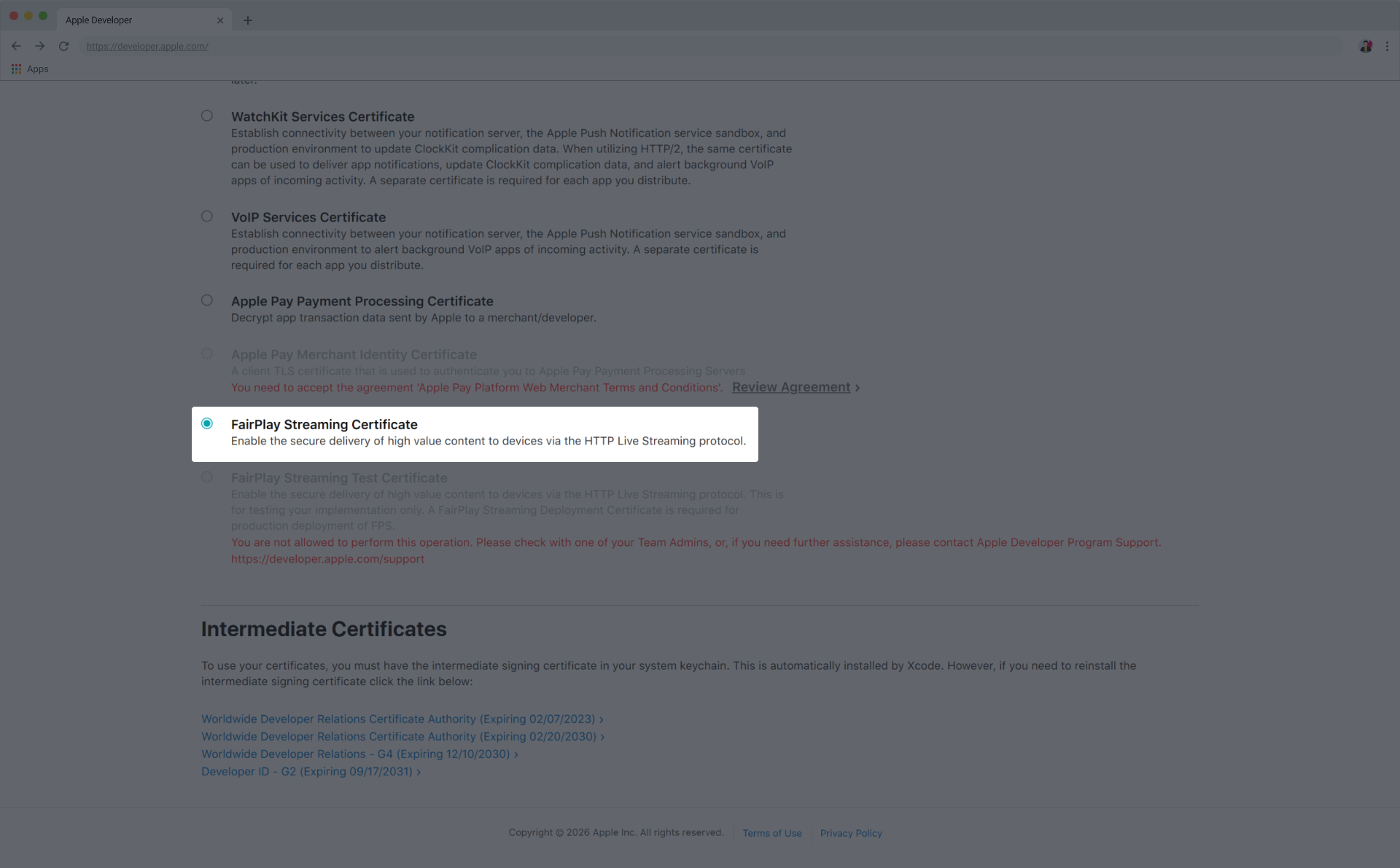Click Apple Pay Payment Processing Certificate heading
1400x868 pixels.
(x=362, y=301)
